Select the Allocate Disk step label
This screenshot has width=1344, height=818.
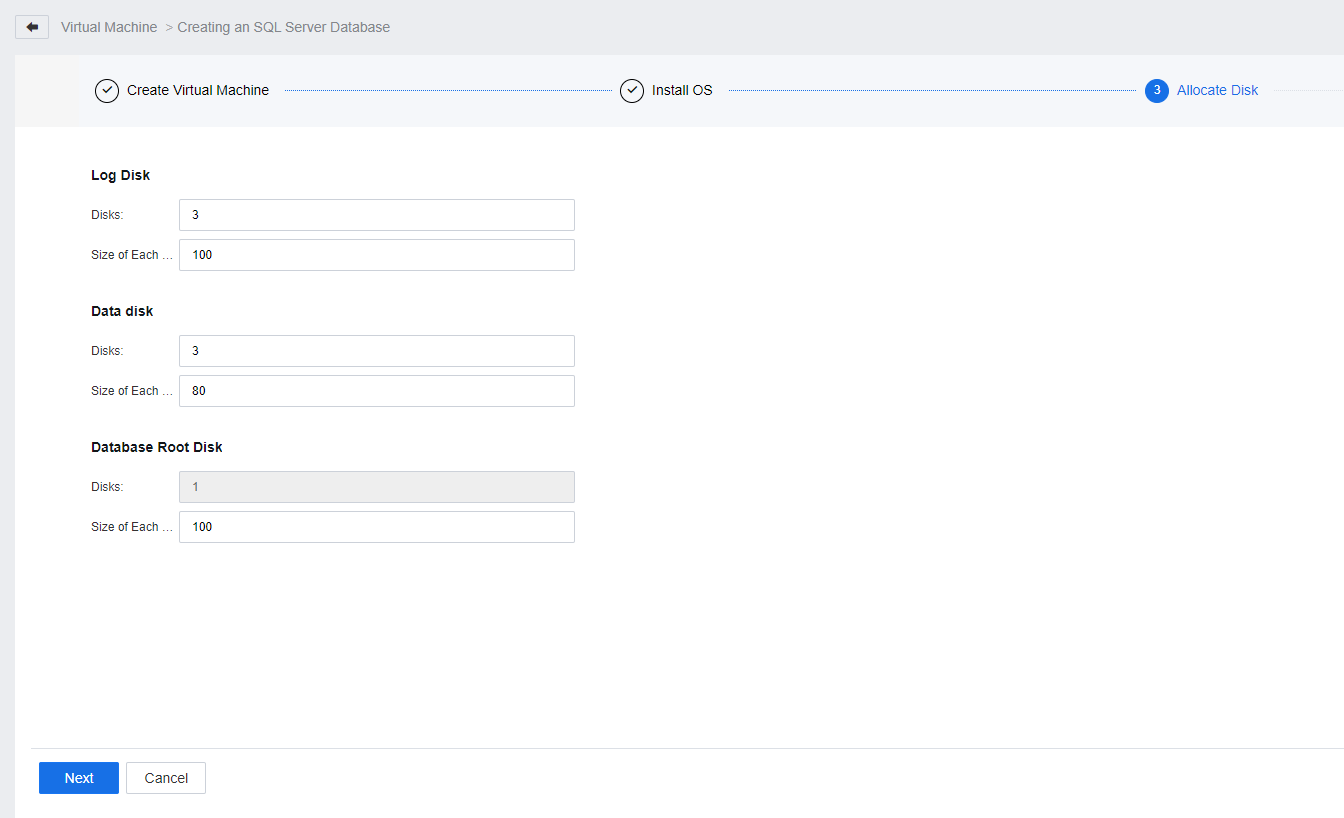1217,90
